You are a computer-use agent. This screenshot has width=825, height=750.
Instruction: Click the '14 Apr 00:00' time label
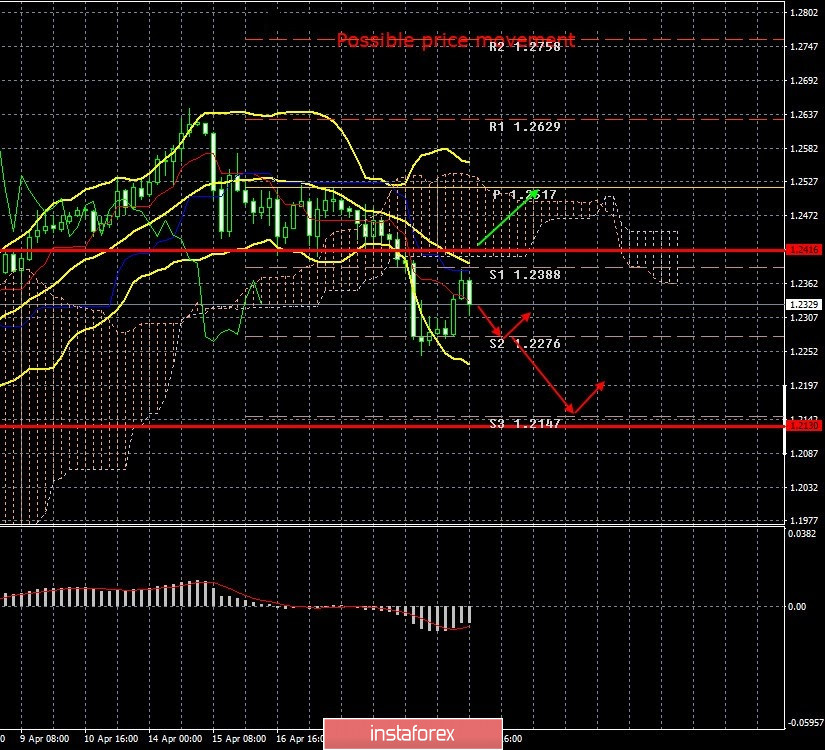[175, 738]
